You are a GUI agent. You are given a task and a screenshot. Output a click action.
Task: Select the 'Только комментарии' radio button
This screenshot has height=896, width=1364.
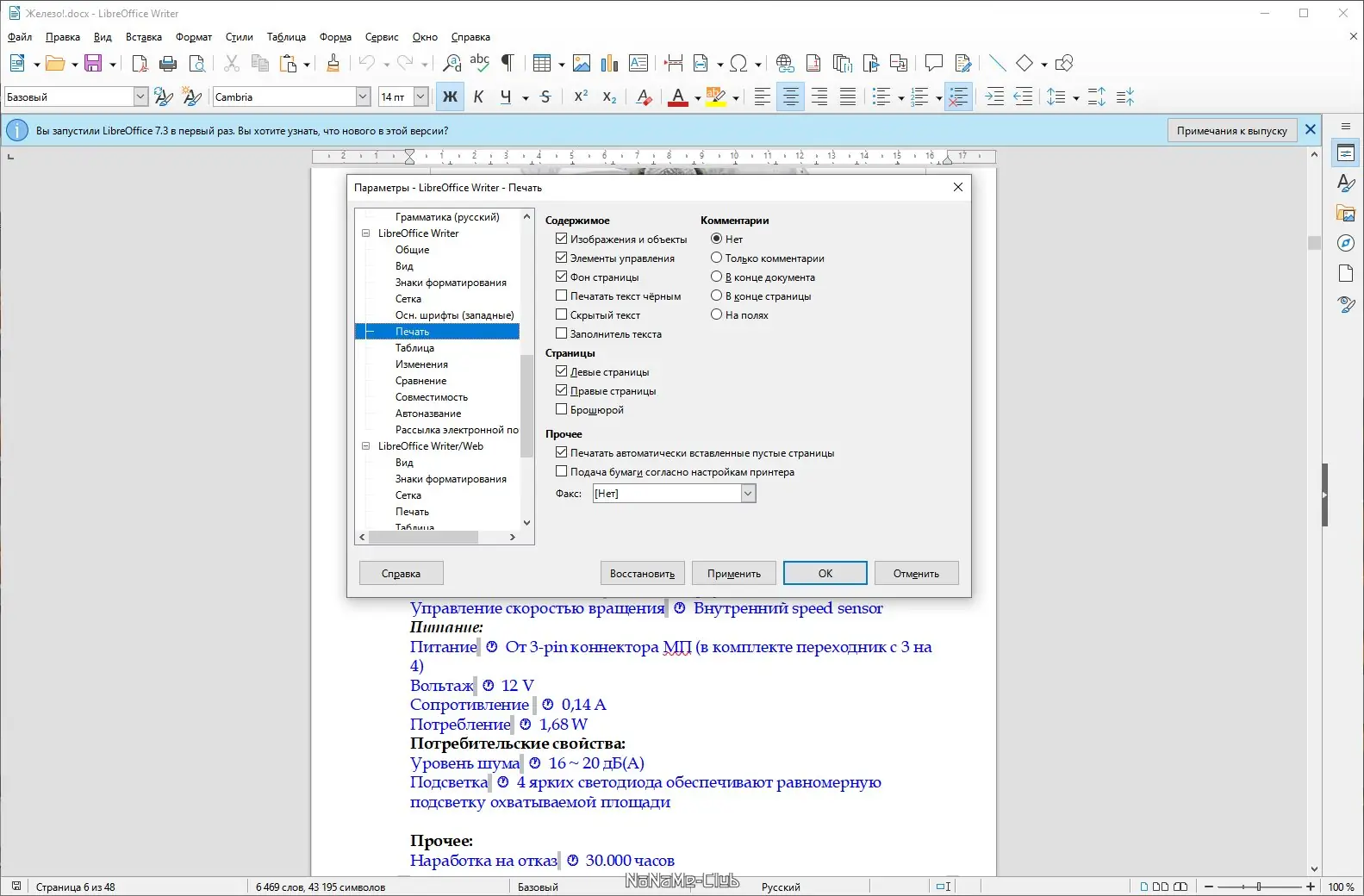tap(716, 258)
